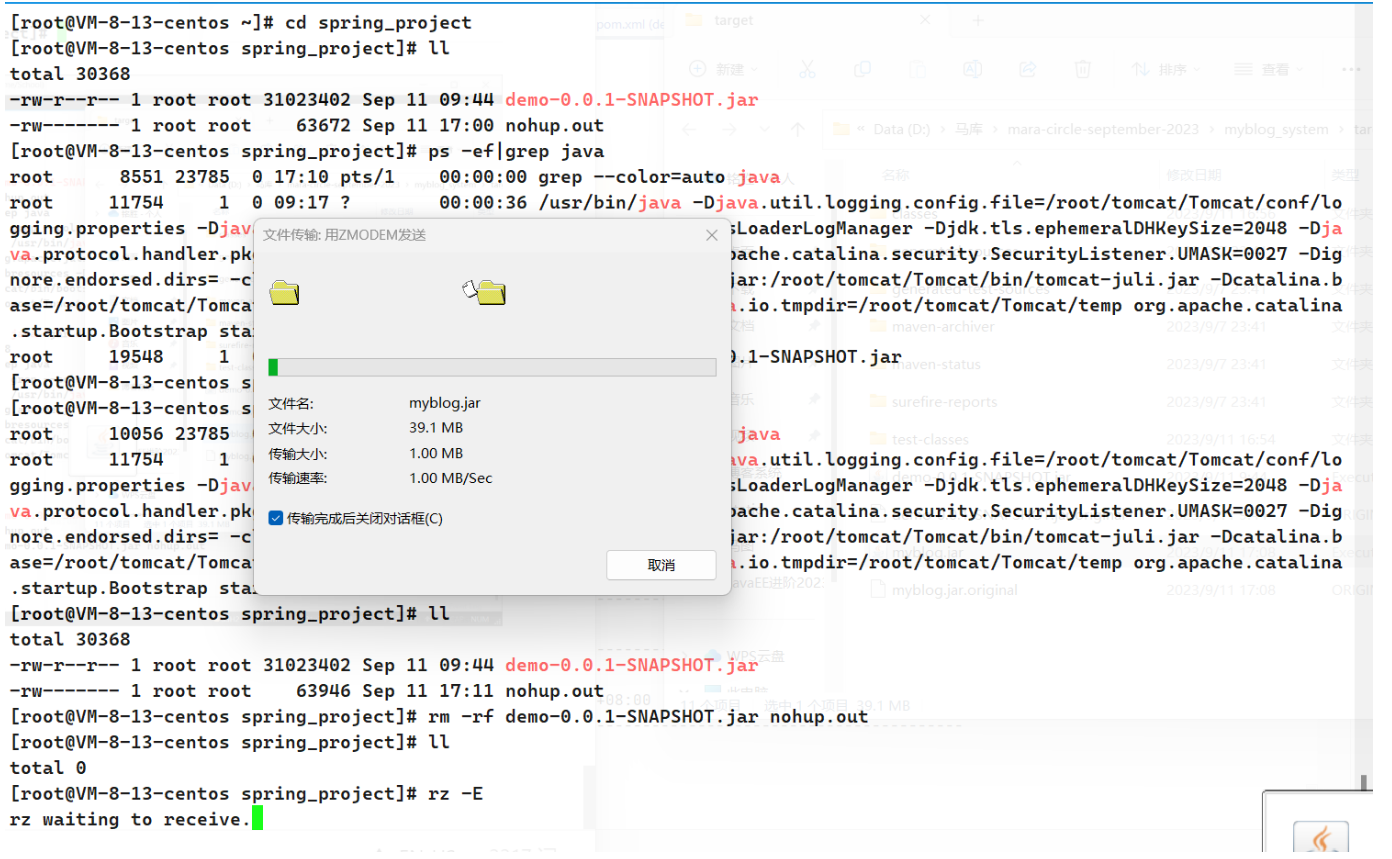The height and width of the screenshot is (859, 1392).
Task: Click the 'rz waiting to receive.' terminal line
Action: [x=130, y=820]
